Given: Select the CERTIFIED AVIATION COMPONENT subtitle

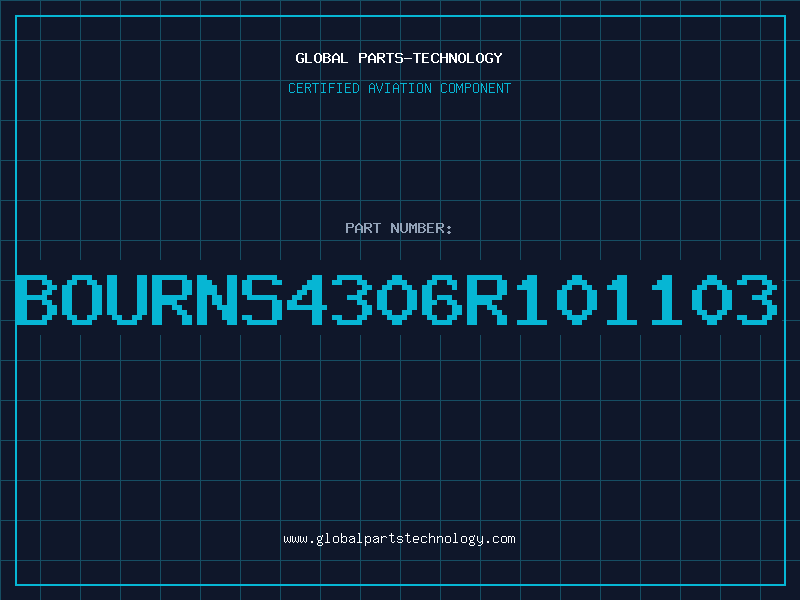Looking at the screenshot, I should pos(399,88).
